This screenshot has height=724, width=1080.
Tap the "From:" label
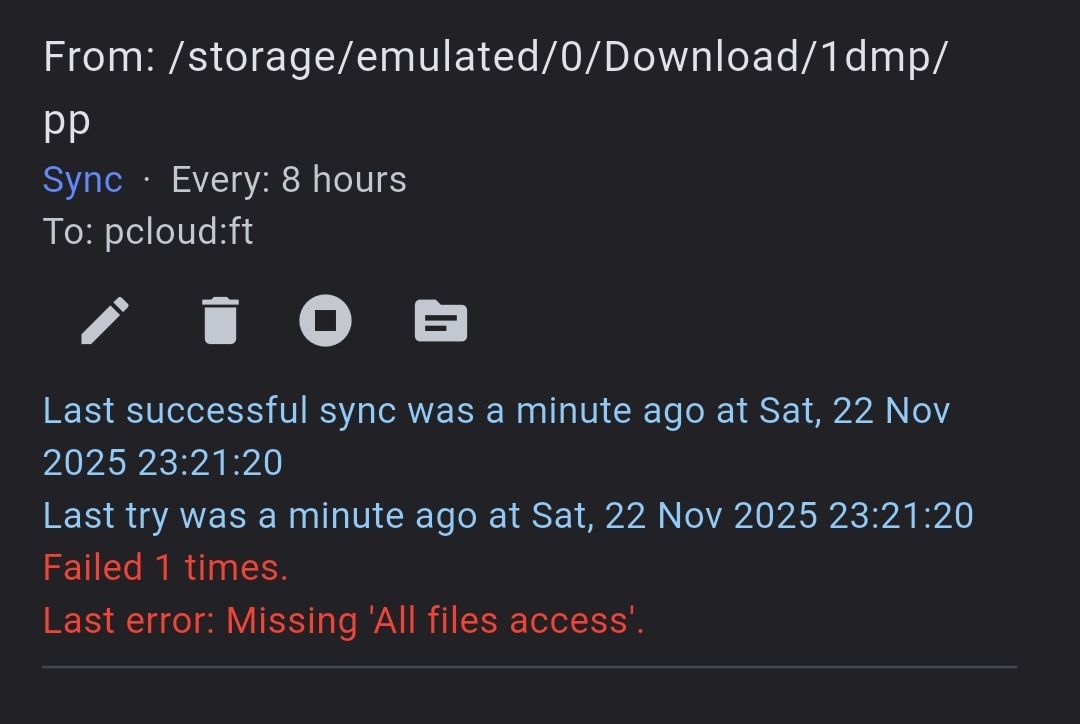pyautogui.click(x=99, y=58)
